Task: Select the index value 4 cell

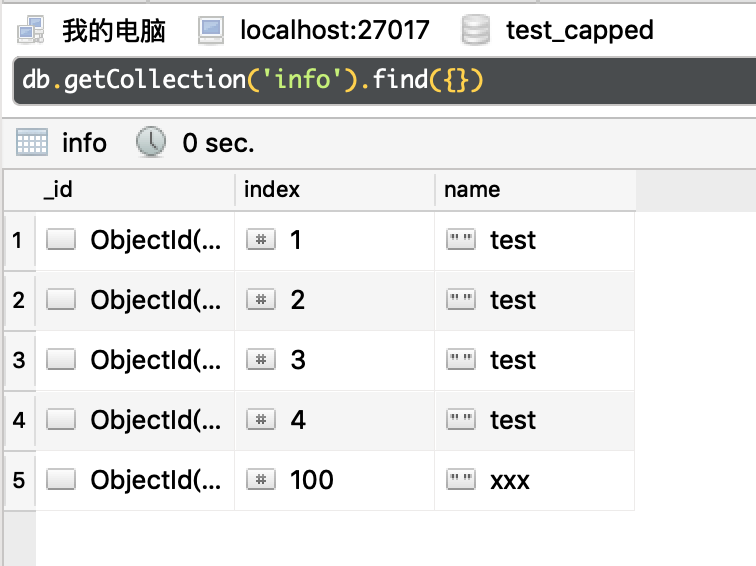Action: [335, 420]
